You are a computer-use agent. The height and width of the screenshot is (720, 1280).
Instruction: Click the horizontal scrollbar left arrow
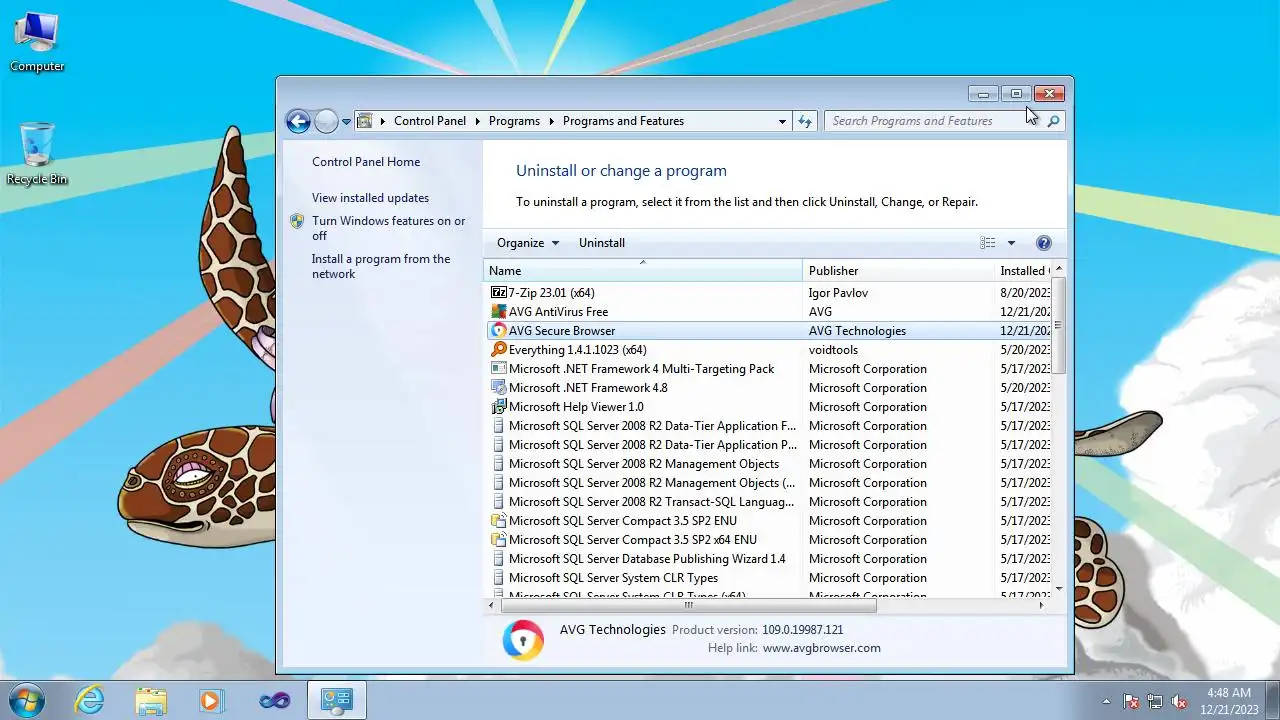click(x=491, y=605)
